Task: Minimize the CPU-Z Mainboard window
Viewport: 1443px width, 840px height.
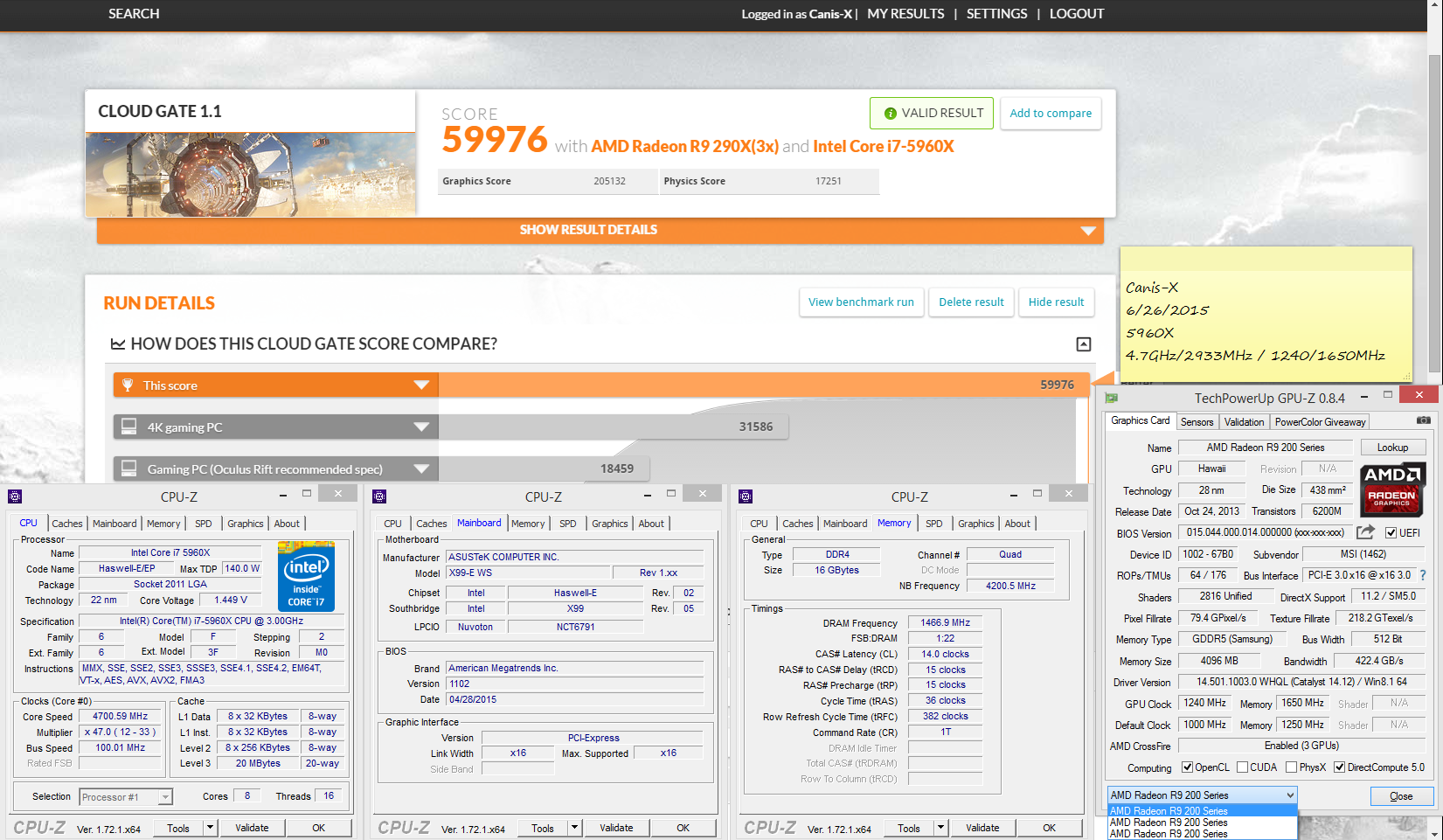Action: coord(649,495)
